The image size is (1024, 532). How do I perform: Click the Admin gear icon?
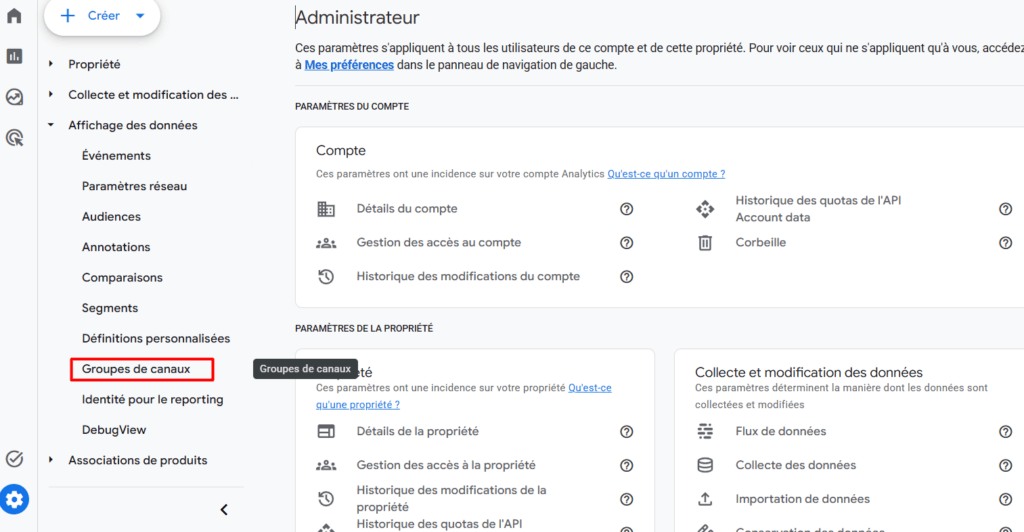click(14, 499)
